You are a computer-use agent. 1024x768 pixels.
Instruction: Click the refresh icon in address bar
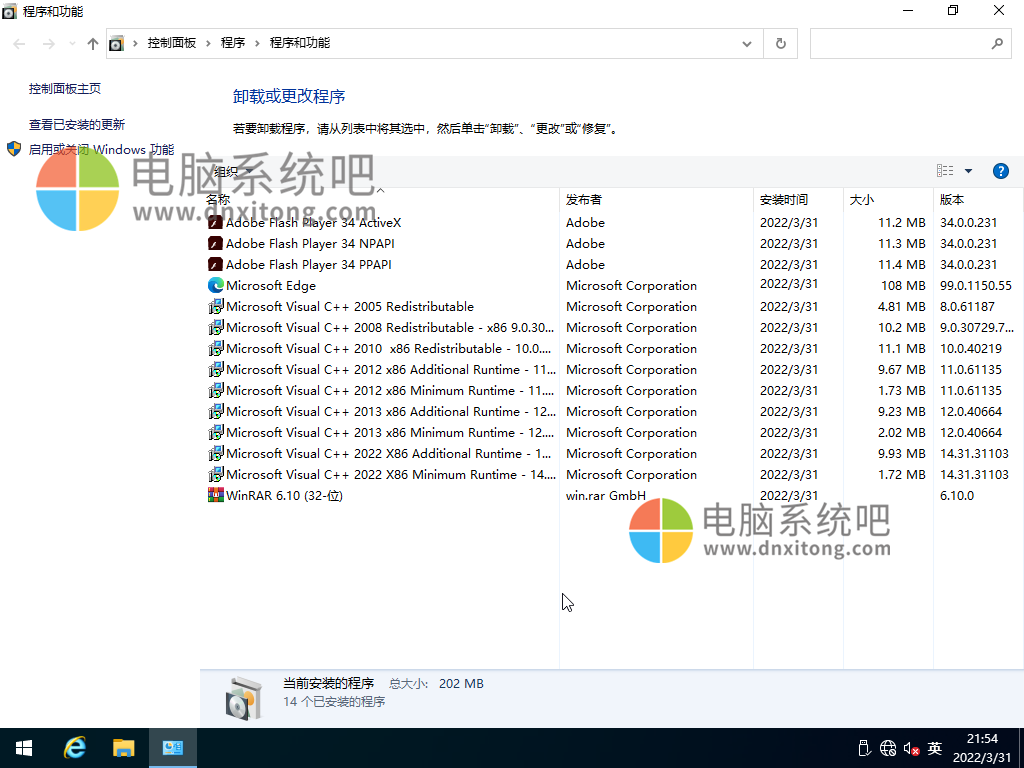click(x=780, y=43)
